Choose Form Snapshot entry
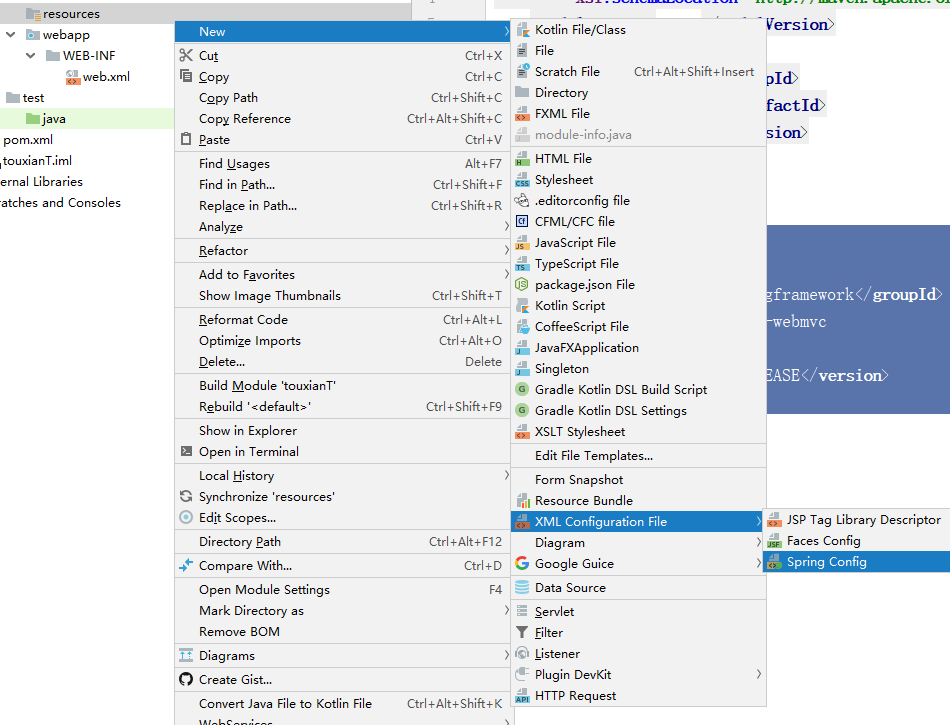950x725 pixels. [639, 480]
